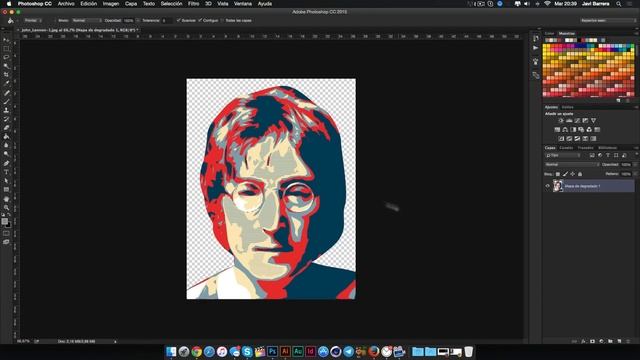Select the Eyedropper tool
Screen dimensions: 640x360
[6, 83]
